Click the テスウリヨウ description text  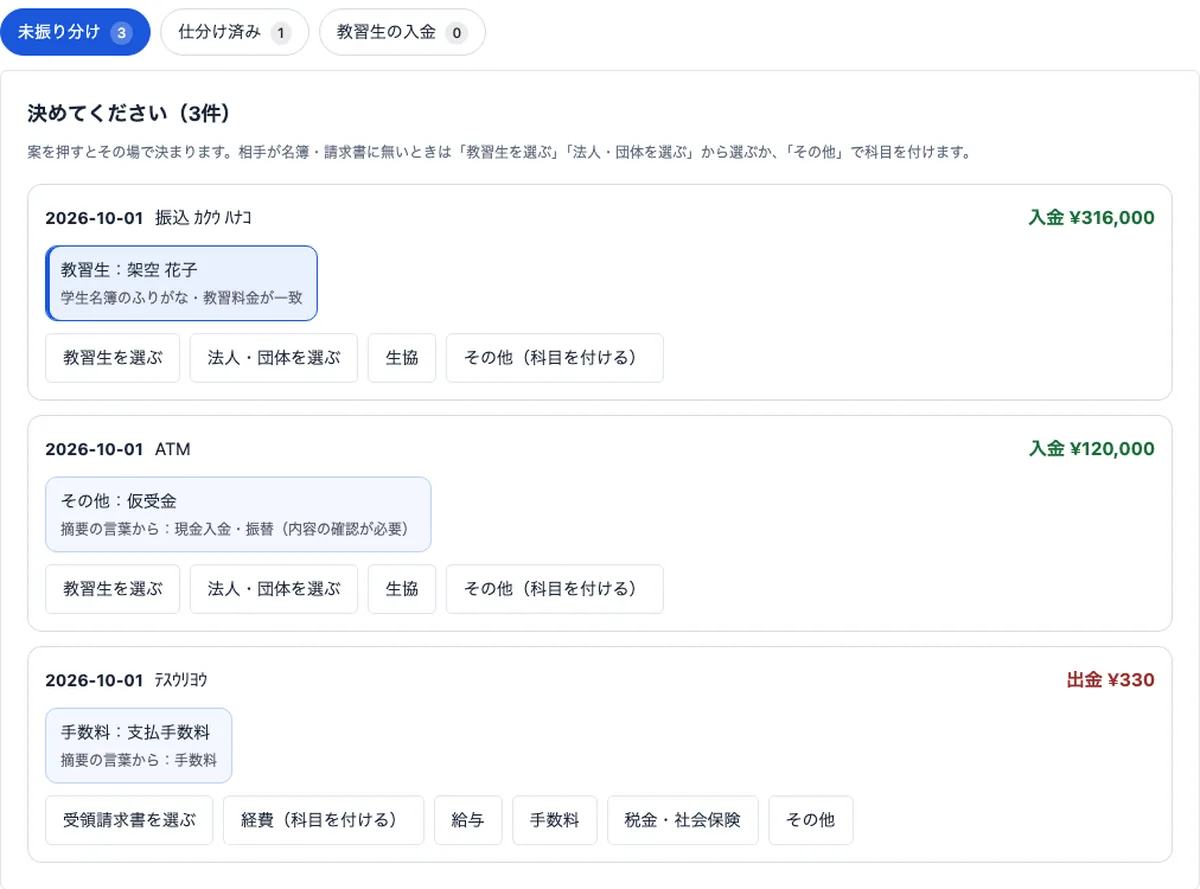181,680
